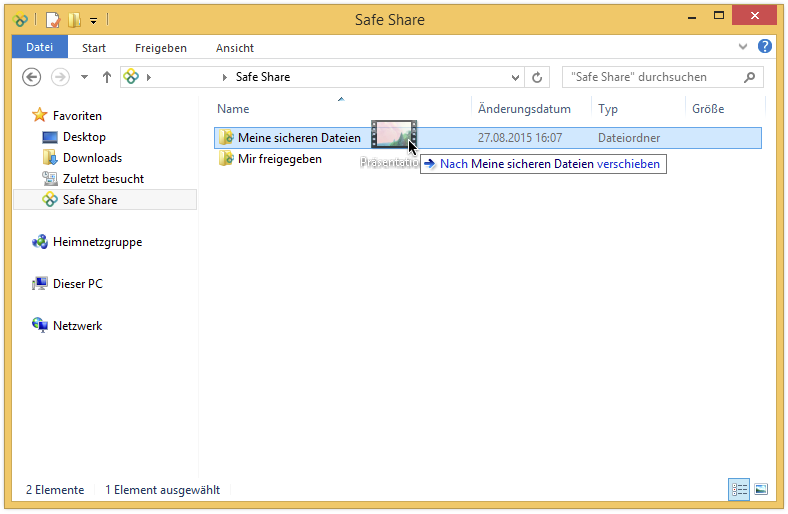Screen dimensions: 788x514
Task: Click Safe Share sidebar icon
Action: [50, 199]
